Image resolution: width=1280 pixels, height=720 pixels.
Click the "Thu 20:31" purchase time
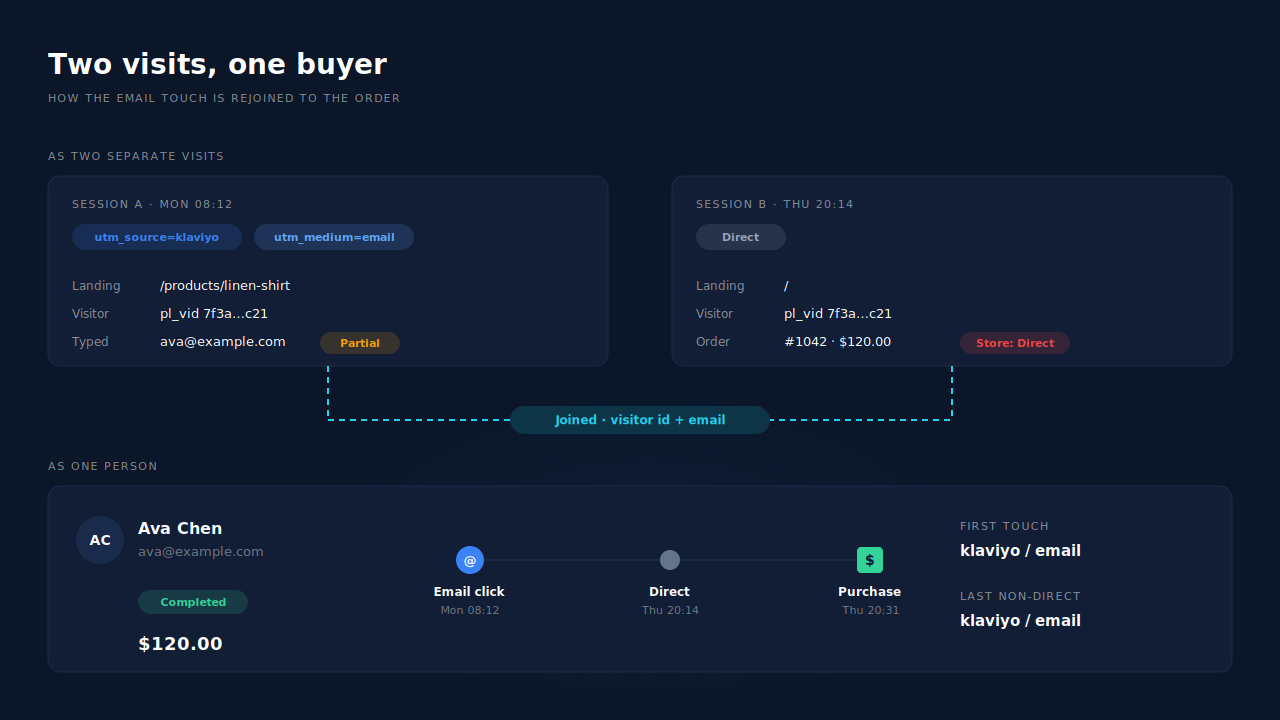(x=870, y=610)
